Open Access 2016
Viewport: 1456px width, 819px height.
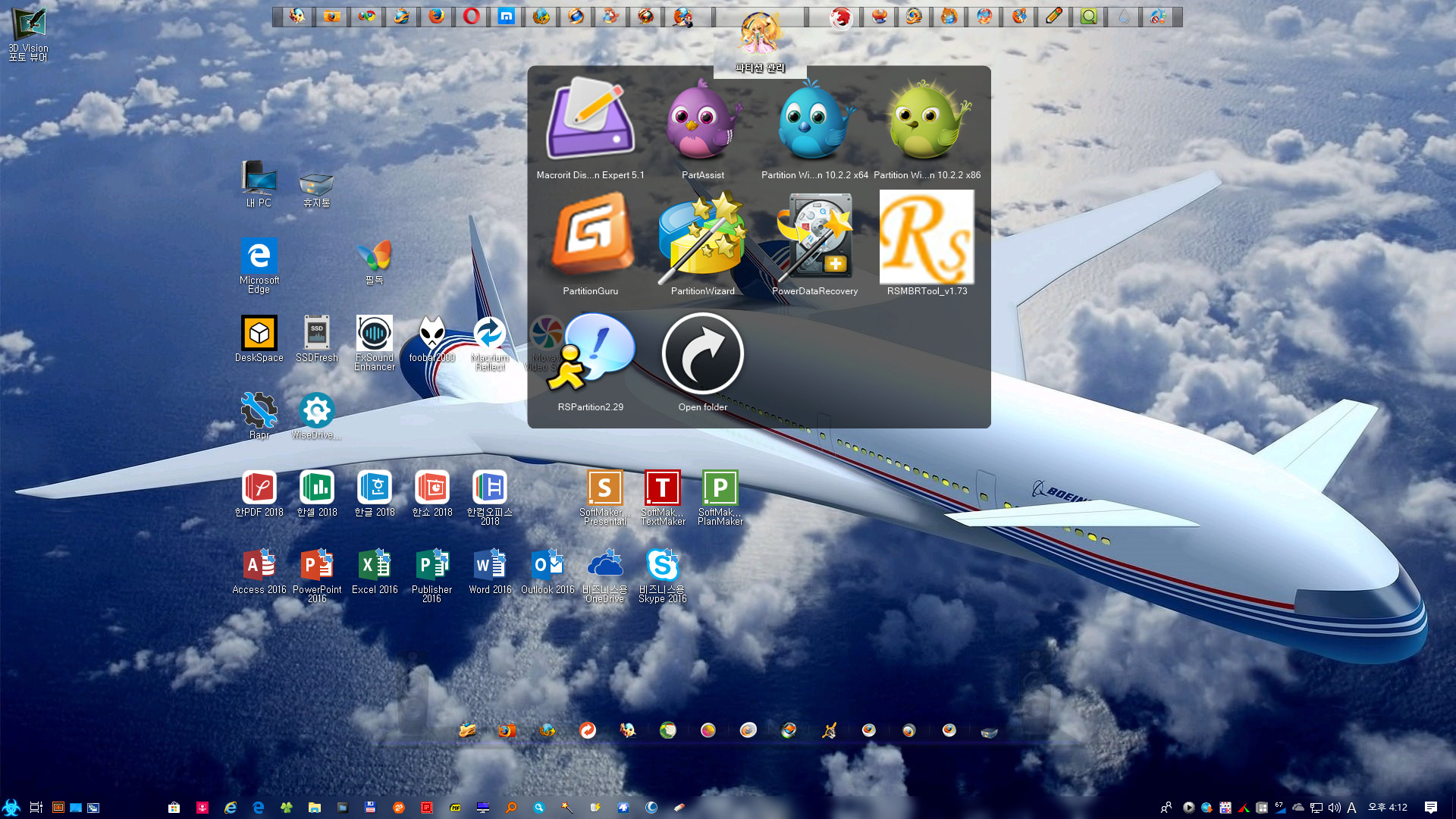(259, 570)
